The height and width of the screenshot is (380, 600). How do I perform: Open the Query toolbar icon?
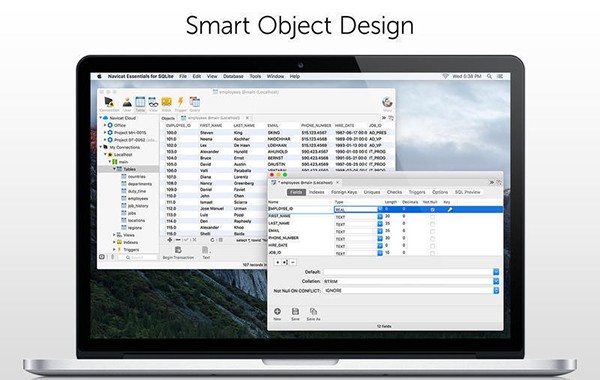pyautogui.click(x=195, y=102)
